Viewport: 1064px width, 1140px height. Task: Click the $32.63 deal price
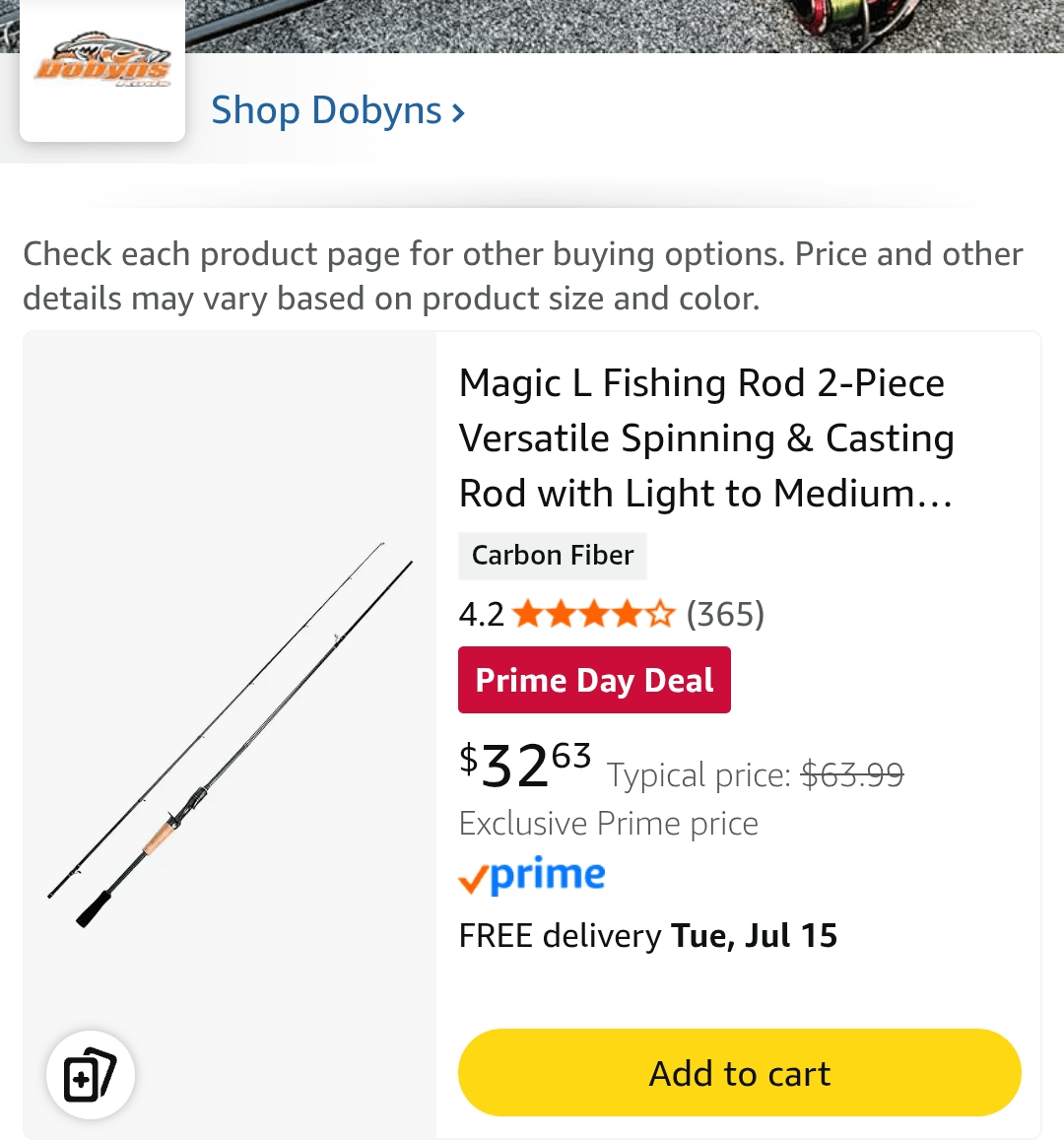coord(525,765)
